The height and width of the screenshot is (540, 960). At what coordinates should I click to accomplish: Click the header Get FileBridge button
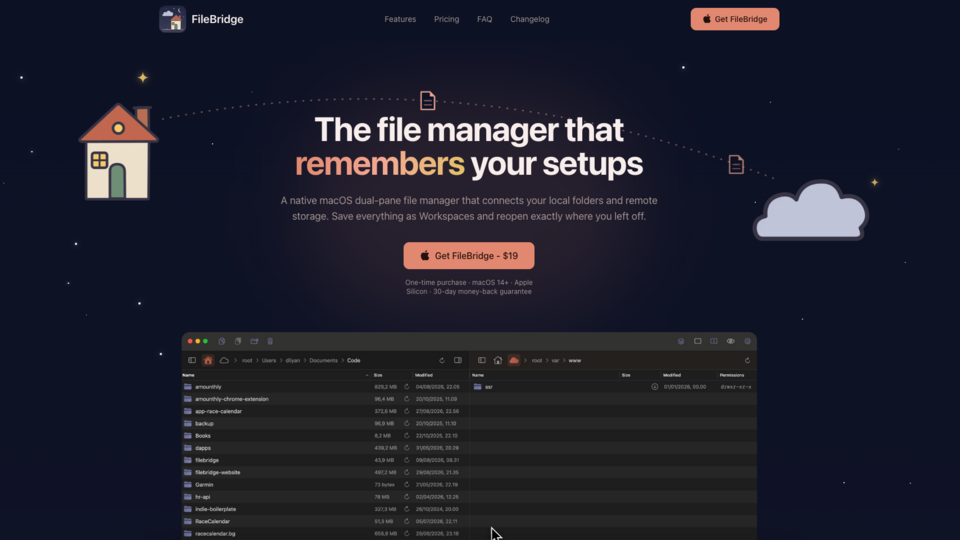coord(735,19)
